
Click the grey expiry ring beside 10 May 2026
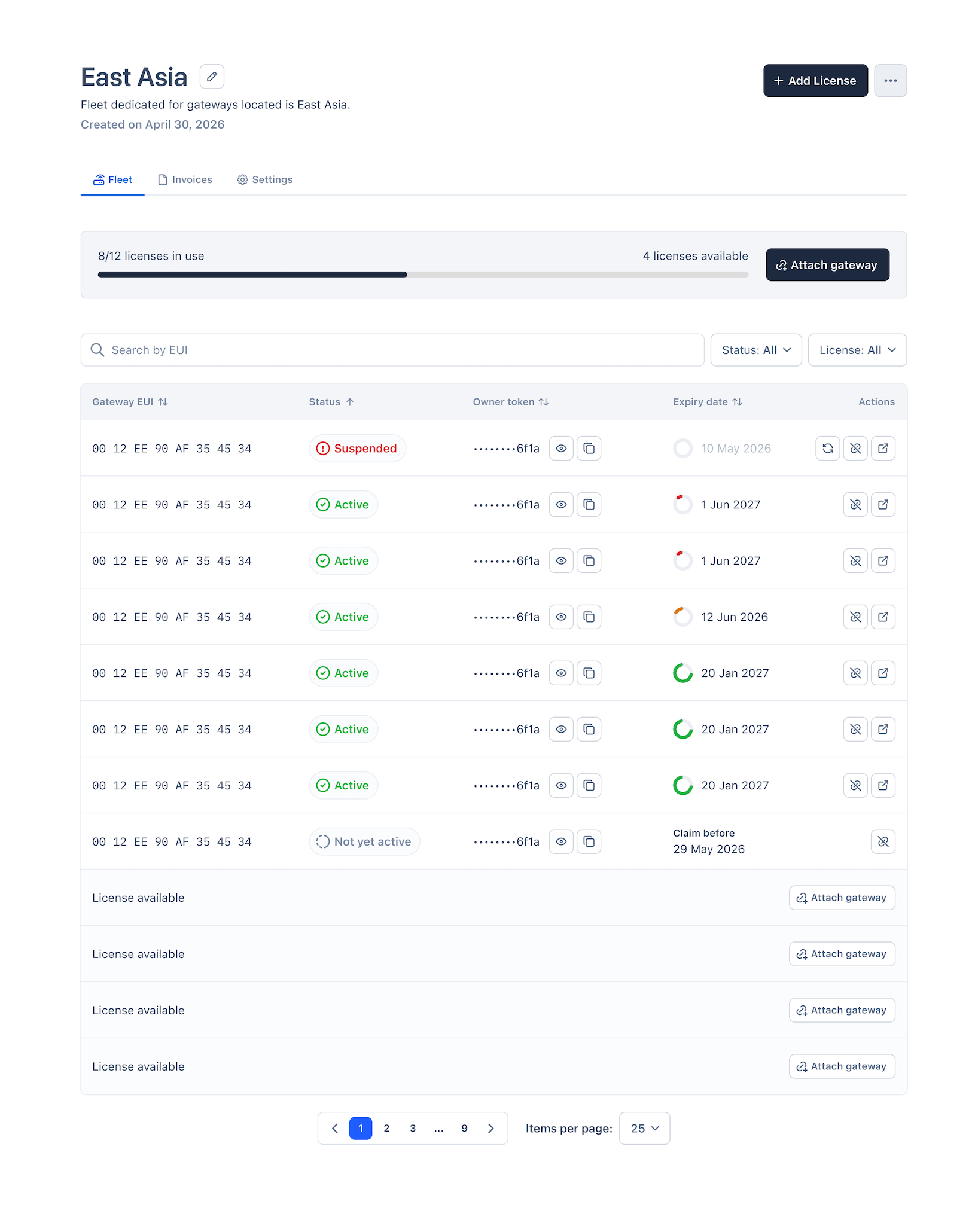click(x=682, y=449)
